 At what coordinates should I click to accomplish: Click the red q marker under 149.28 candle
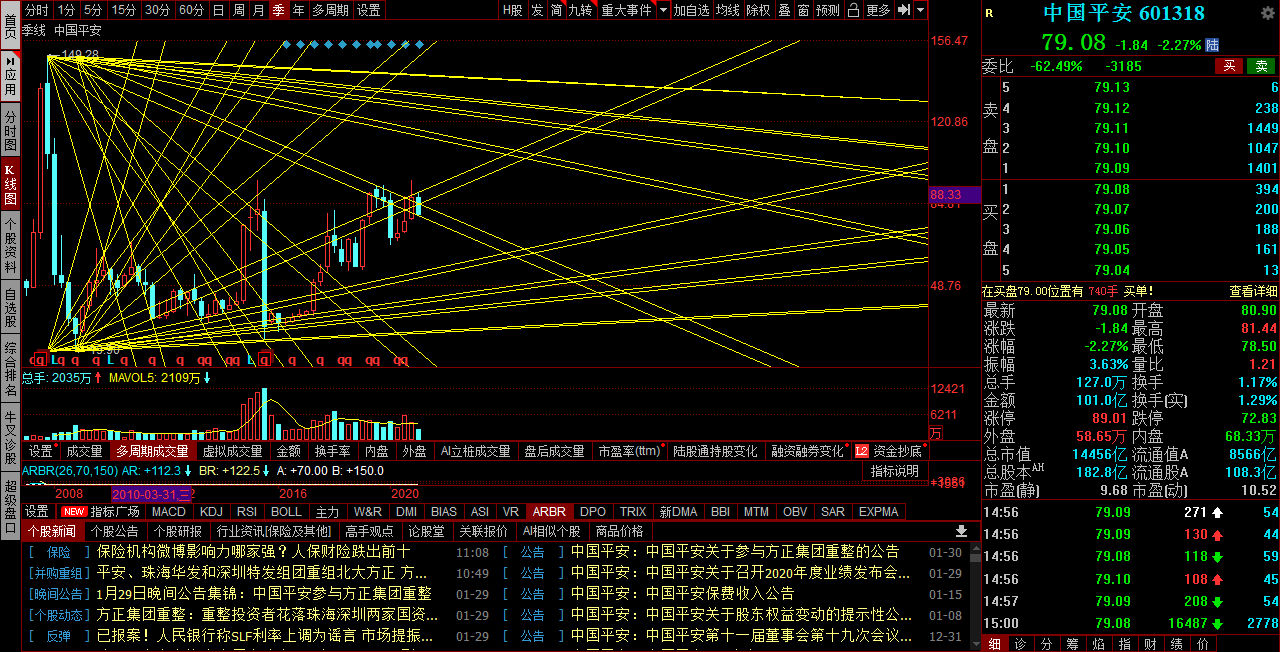click(x=39, y=359)
